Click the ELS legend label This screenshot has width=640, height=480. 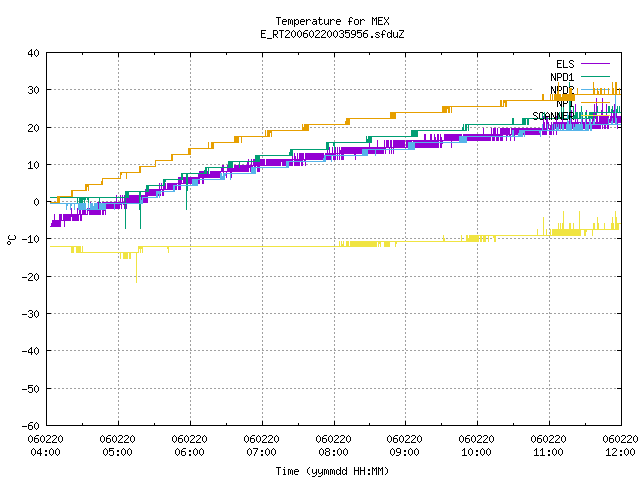click(x=565, y=64)
